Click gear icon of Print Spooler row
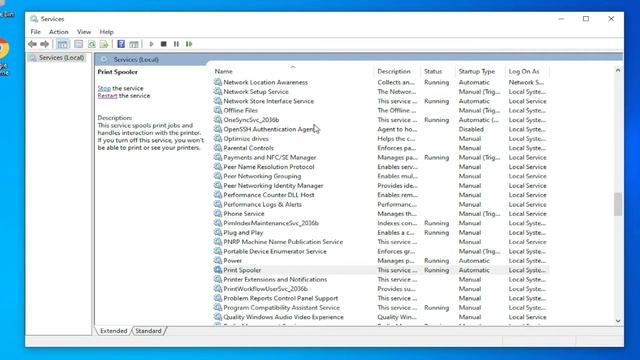 (218, 270)
